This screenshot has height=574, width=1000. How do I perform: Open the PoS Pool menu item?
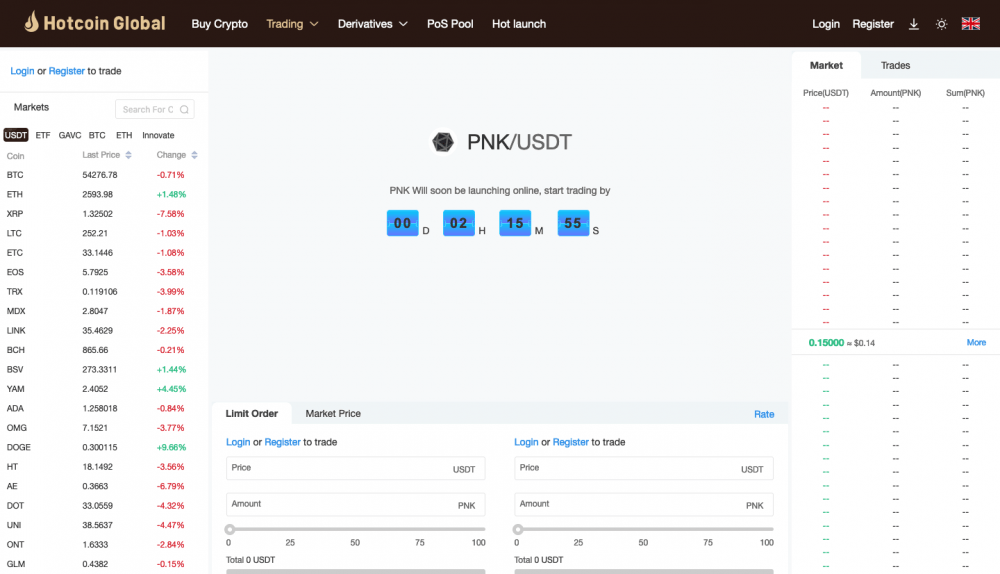pos(450,24)
